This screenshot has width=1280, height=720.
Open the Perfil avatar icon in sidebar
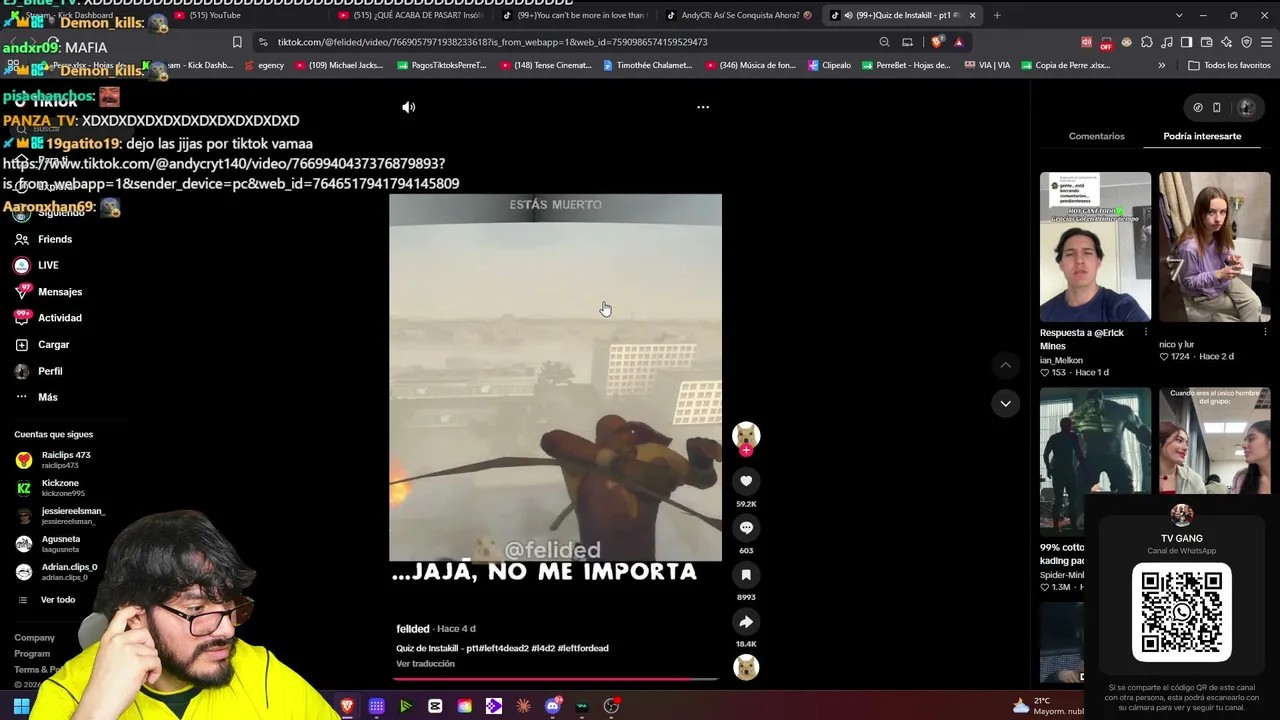point(22,371)
